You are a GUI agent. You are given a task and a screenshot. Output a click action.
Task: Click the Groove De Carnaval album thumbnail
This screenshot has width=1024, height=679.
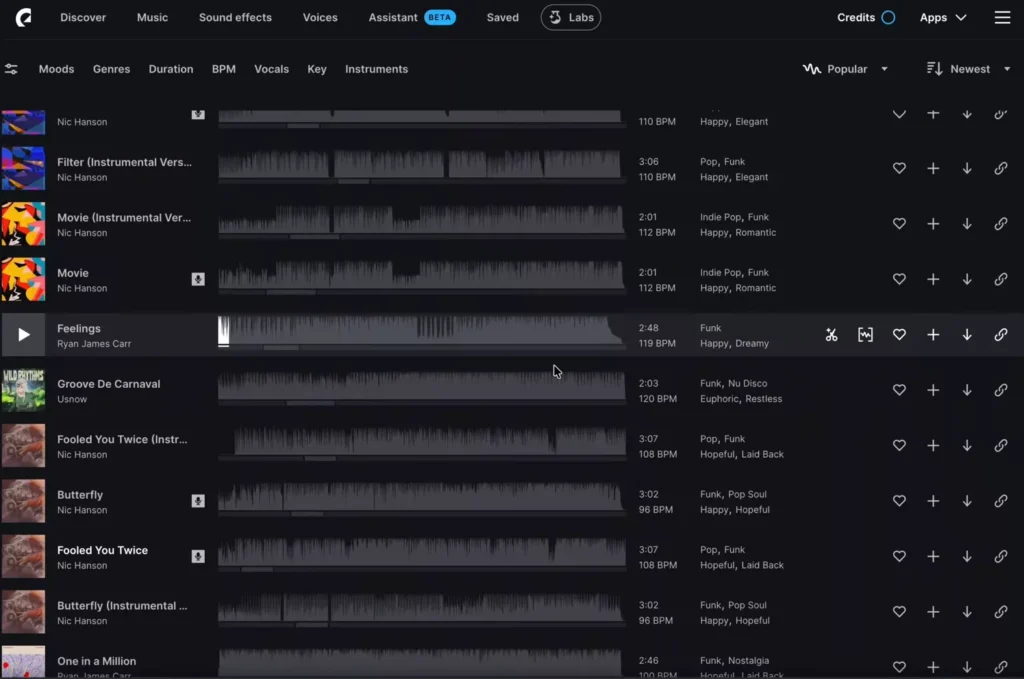click(24, 390)
